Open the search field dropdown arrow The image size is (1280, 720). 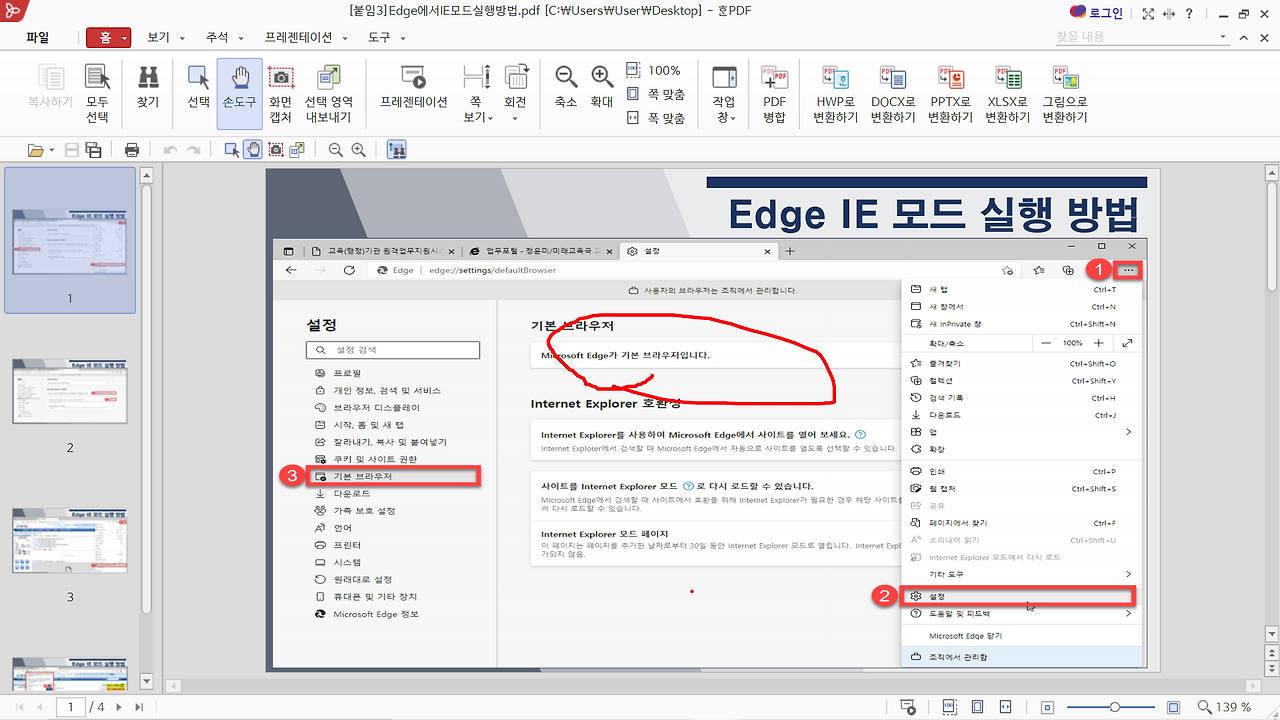(1224, 37)
